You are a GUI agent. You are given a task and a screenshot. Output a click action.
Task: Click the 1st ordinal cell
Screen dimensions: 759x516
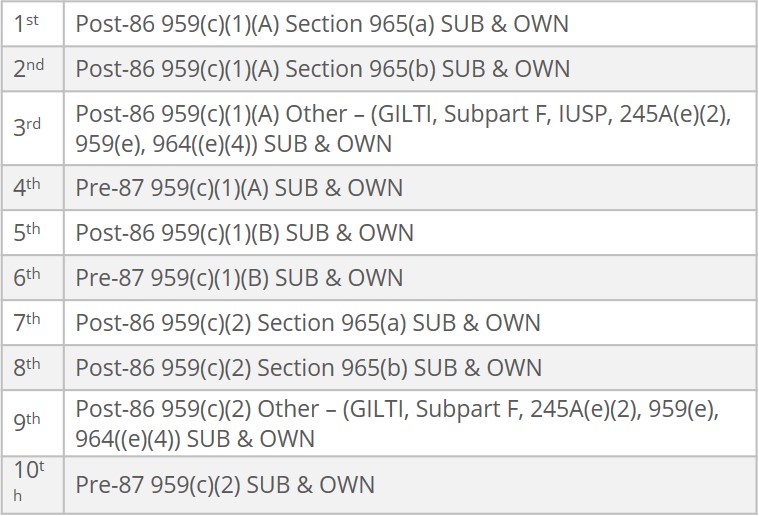pos(27,24)
